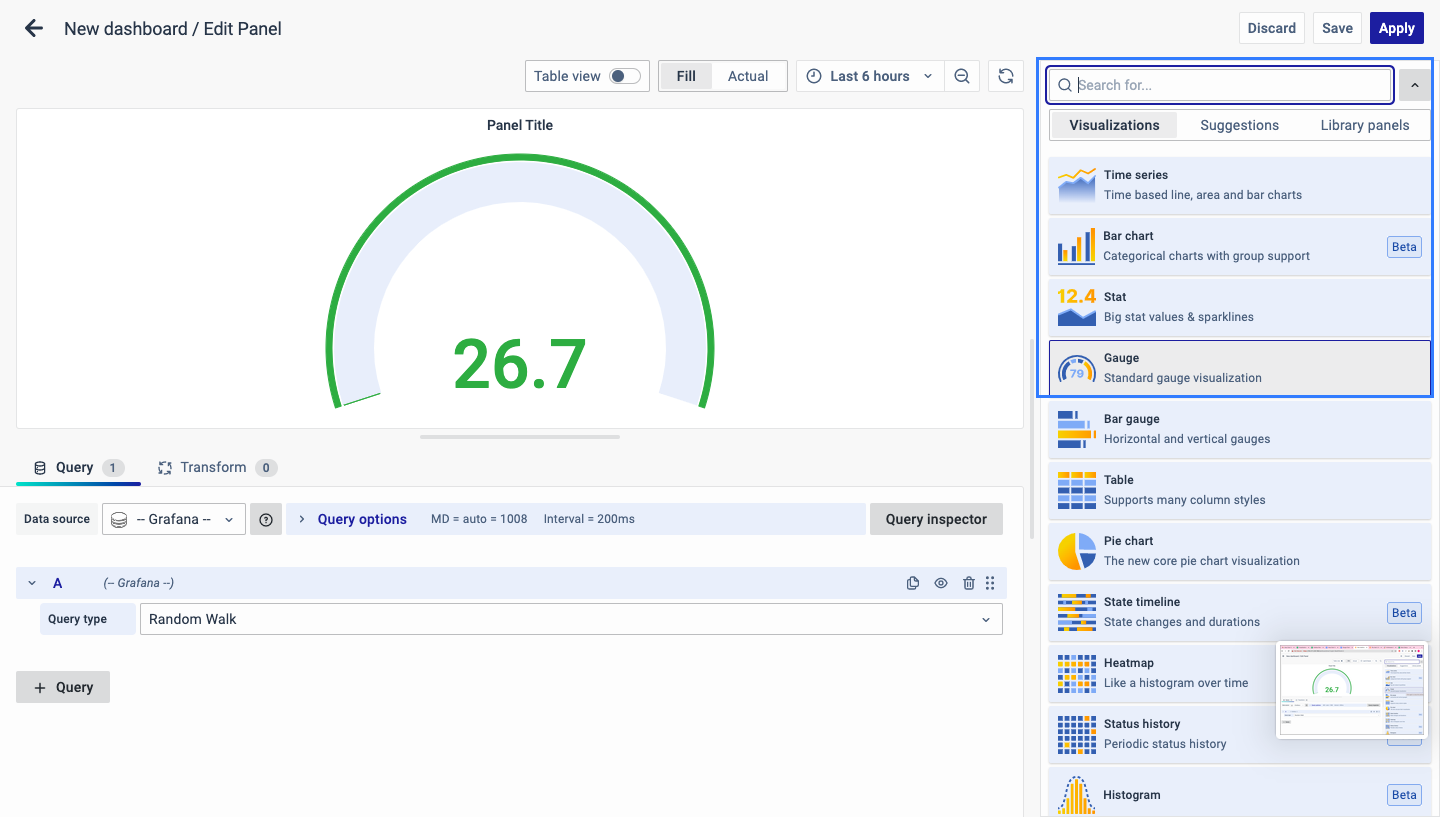Image resolution: width=1440 pixels, height=817 pixels.
Task: Open the Last 6 hours time picker
Action: (869, 76)
